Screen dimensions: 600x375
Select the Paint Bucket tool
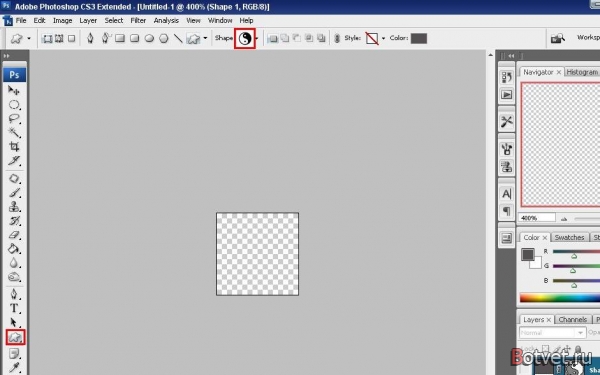14,249
